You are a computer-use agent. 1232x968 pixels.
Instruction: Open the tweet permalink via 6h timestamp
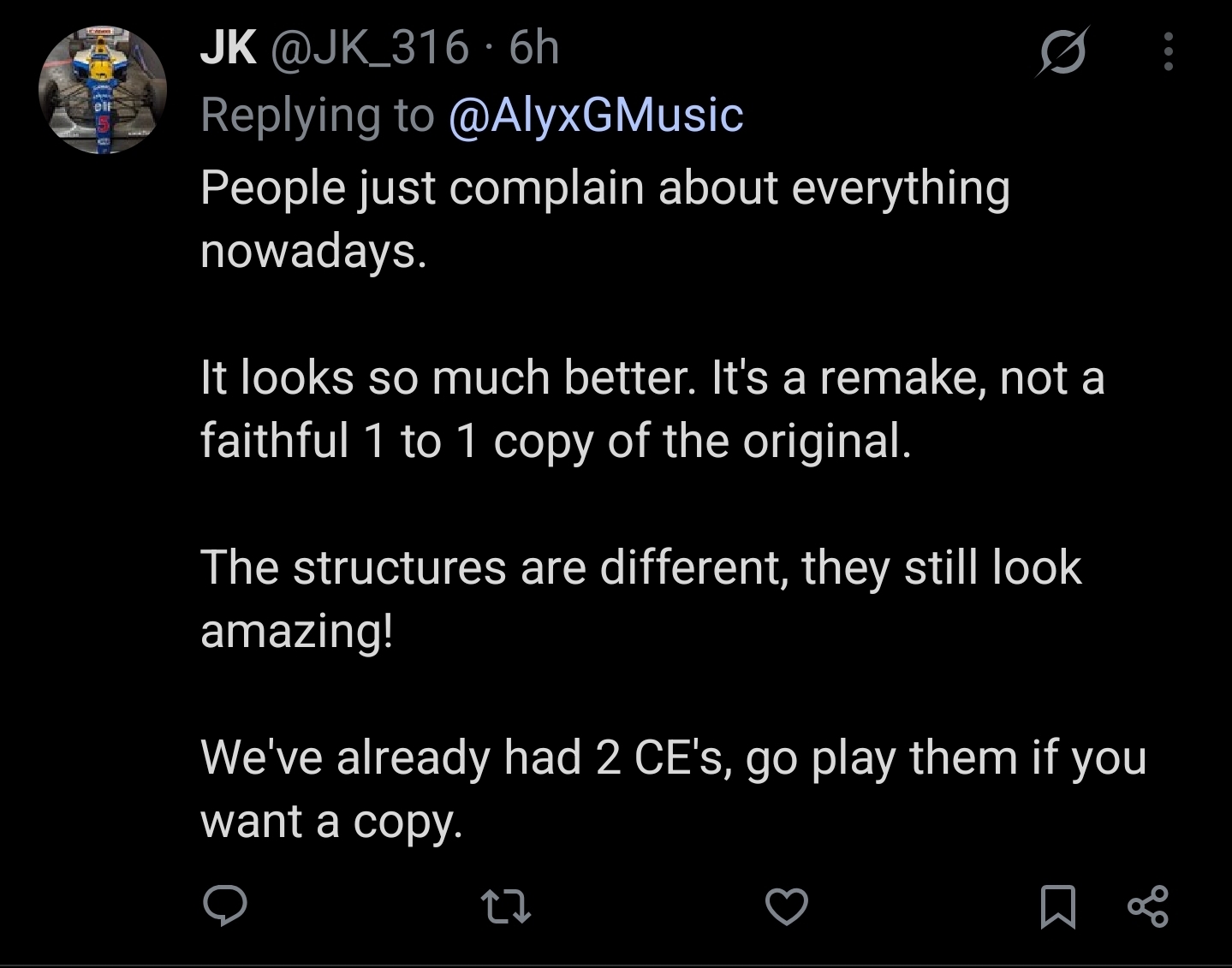[x=534, y=47]
